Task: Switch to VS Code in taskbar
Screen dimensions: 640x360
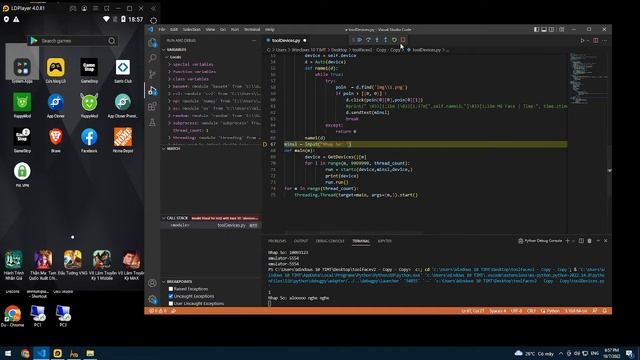Action: click(41, 353)
